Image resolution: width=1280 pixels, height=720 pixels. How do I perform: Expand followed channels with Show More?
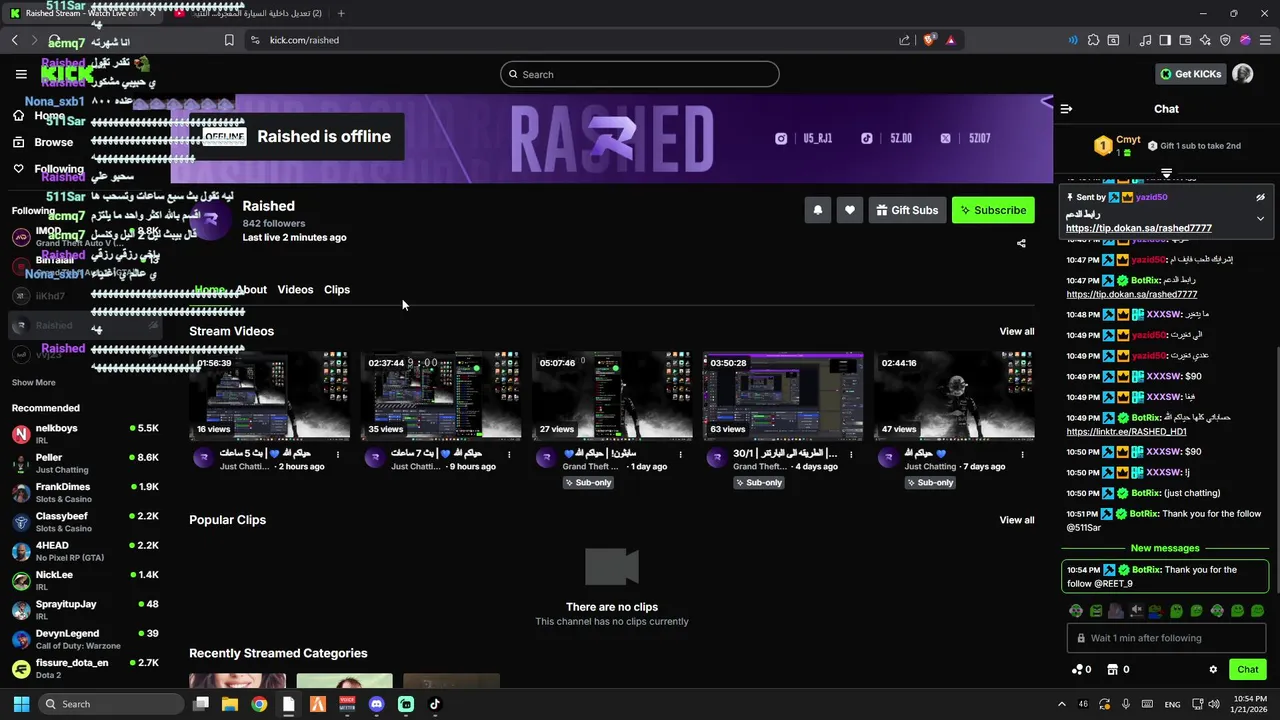click(34, 382)
